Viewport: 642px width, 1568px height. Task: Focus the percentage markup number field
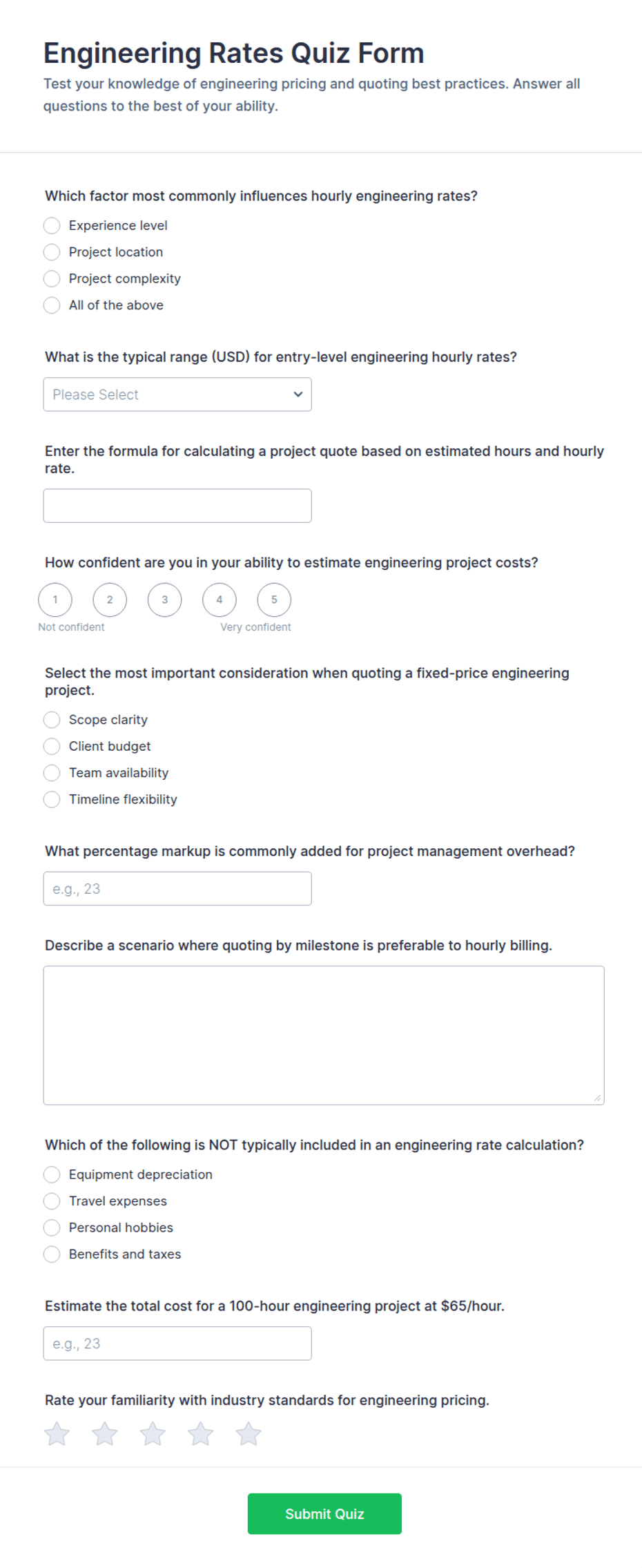pos(177,888)
